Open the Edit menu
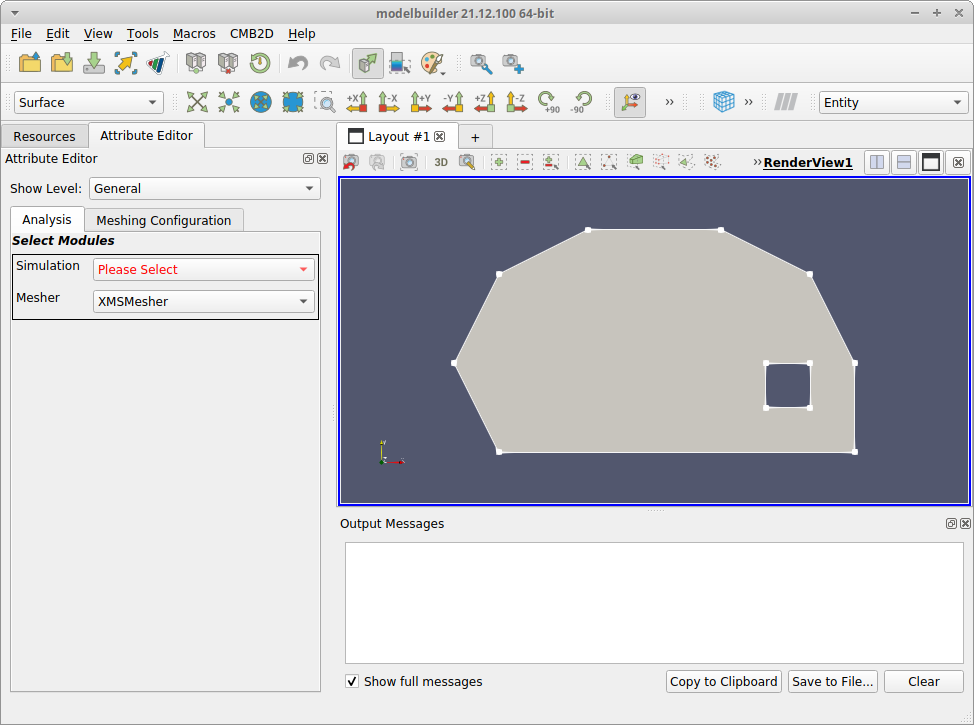 [58, 34]
